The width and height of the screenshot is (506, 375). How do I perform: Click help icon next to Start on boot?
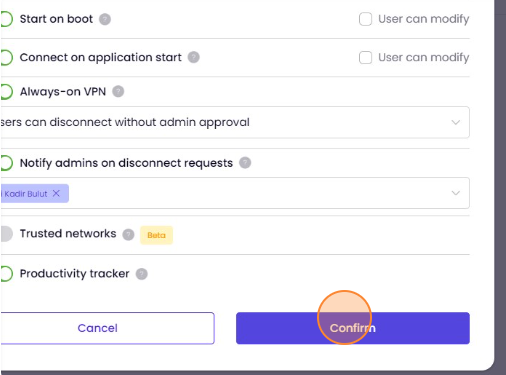(105, 19)
